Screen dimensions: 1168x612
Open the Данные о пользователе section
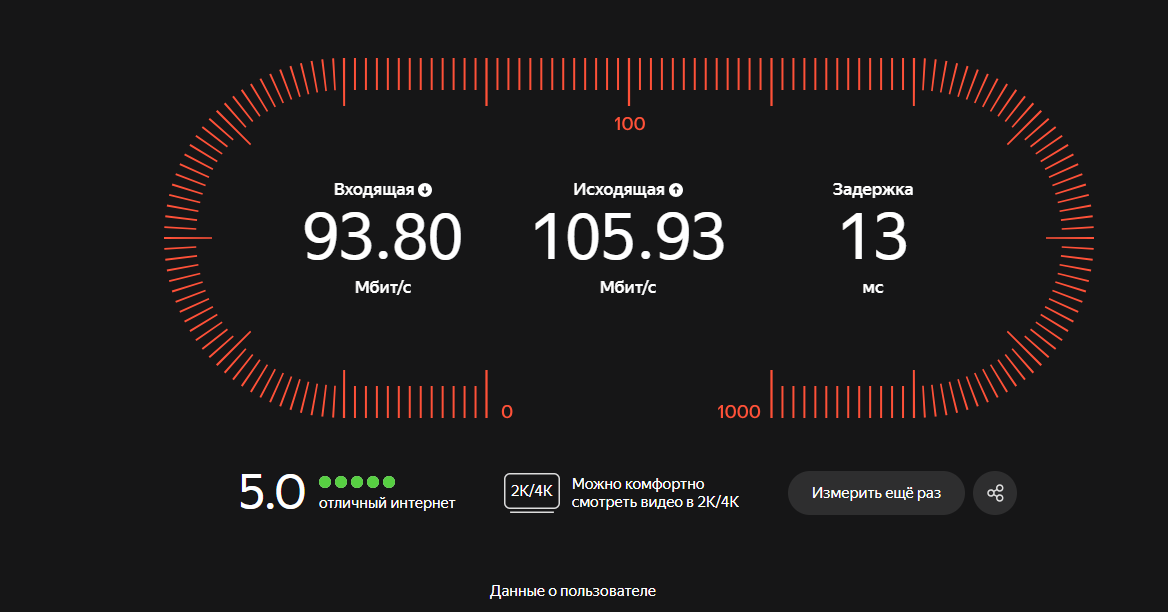point(573,591)
